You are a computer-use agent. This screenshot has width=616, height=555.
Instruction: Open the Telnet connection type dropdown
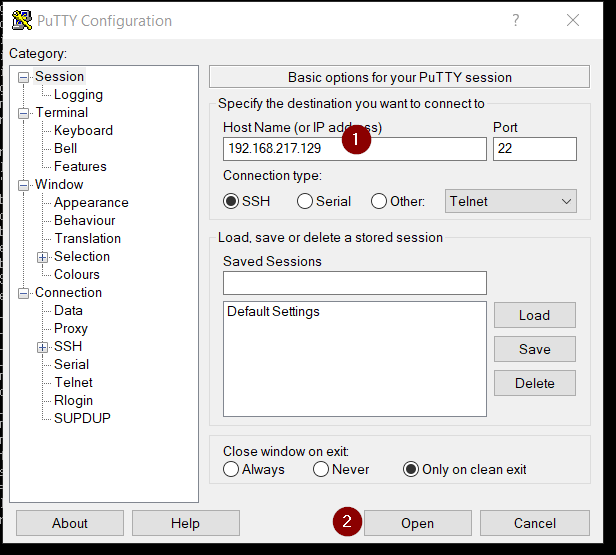point(511,201)
